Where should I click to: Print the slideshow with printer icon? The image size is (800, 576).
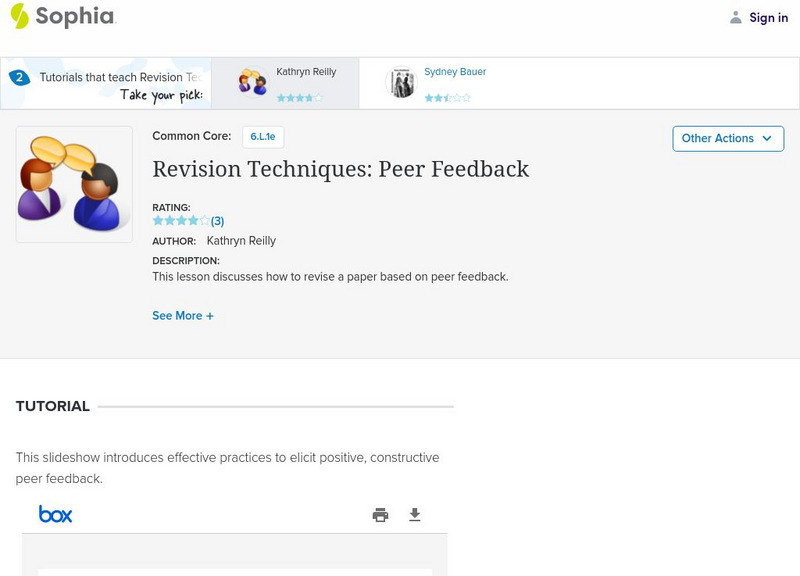point(380,515)
